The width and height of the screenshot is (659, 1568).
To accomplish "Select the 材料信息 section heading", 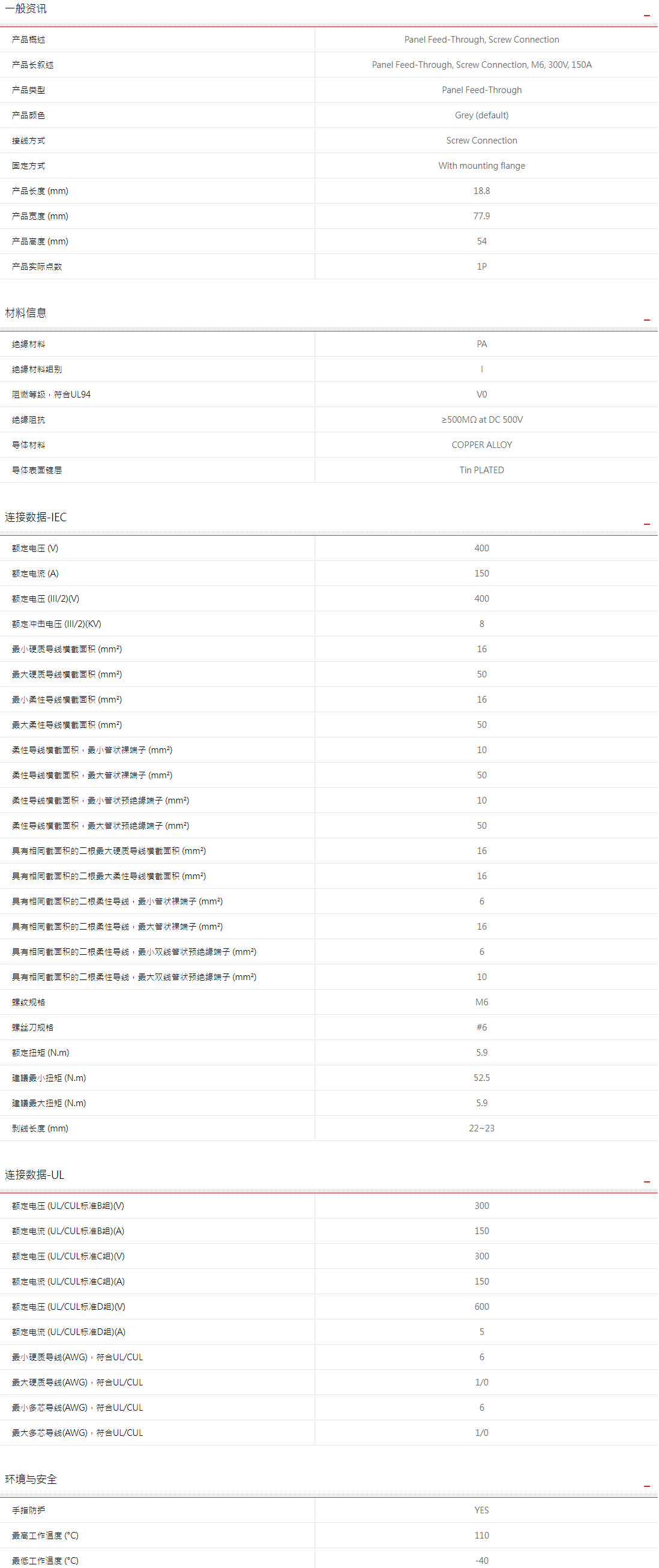I will [26, 313].
